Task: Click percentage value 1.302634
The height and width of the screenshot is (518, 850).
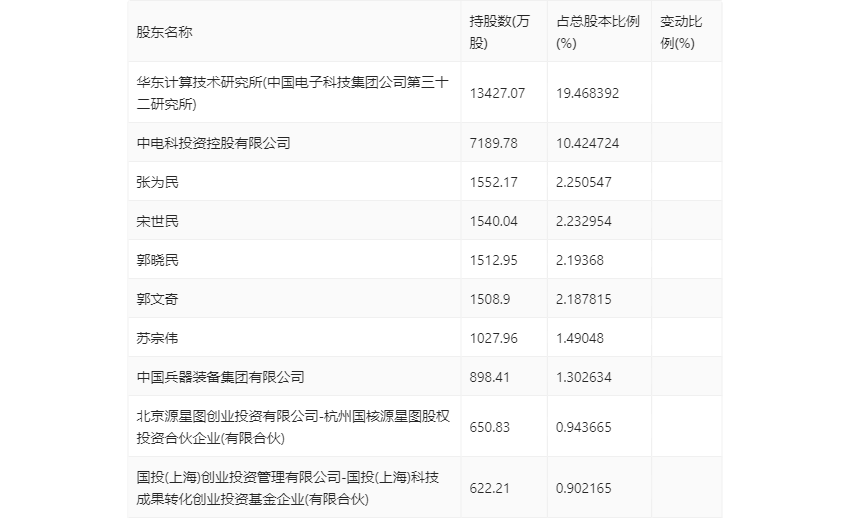Action: (584, 377)
